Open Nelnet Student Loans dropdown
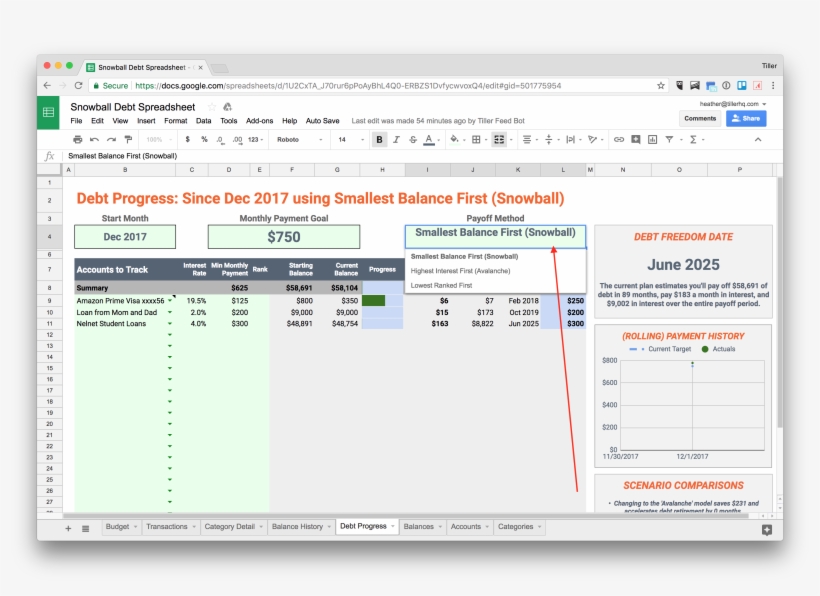This screenshot has height=596, width=820. click(x=170, y=324)
